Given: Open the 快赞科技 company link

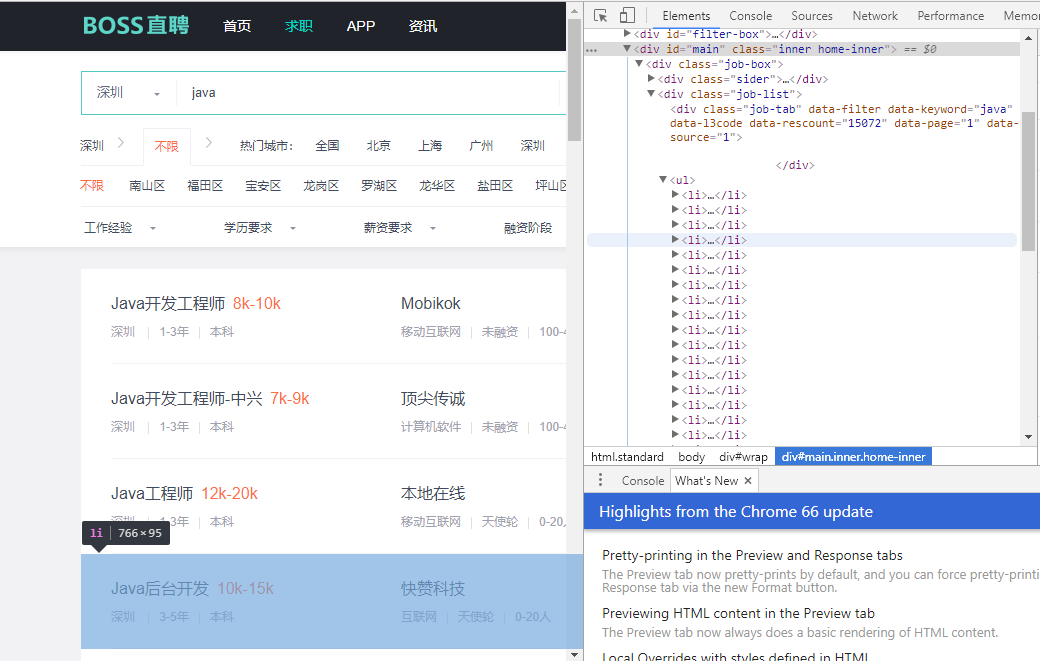Looking at the screenshot, I should point(433,588).
